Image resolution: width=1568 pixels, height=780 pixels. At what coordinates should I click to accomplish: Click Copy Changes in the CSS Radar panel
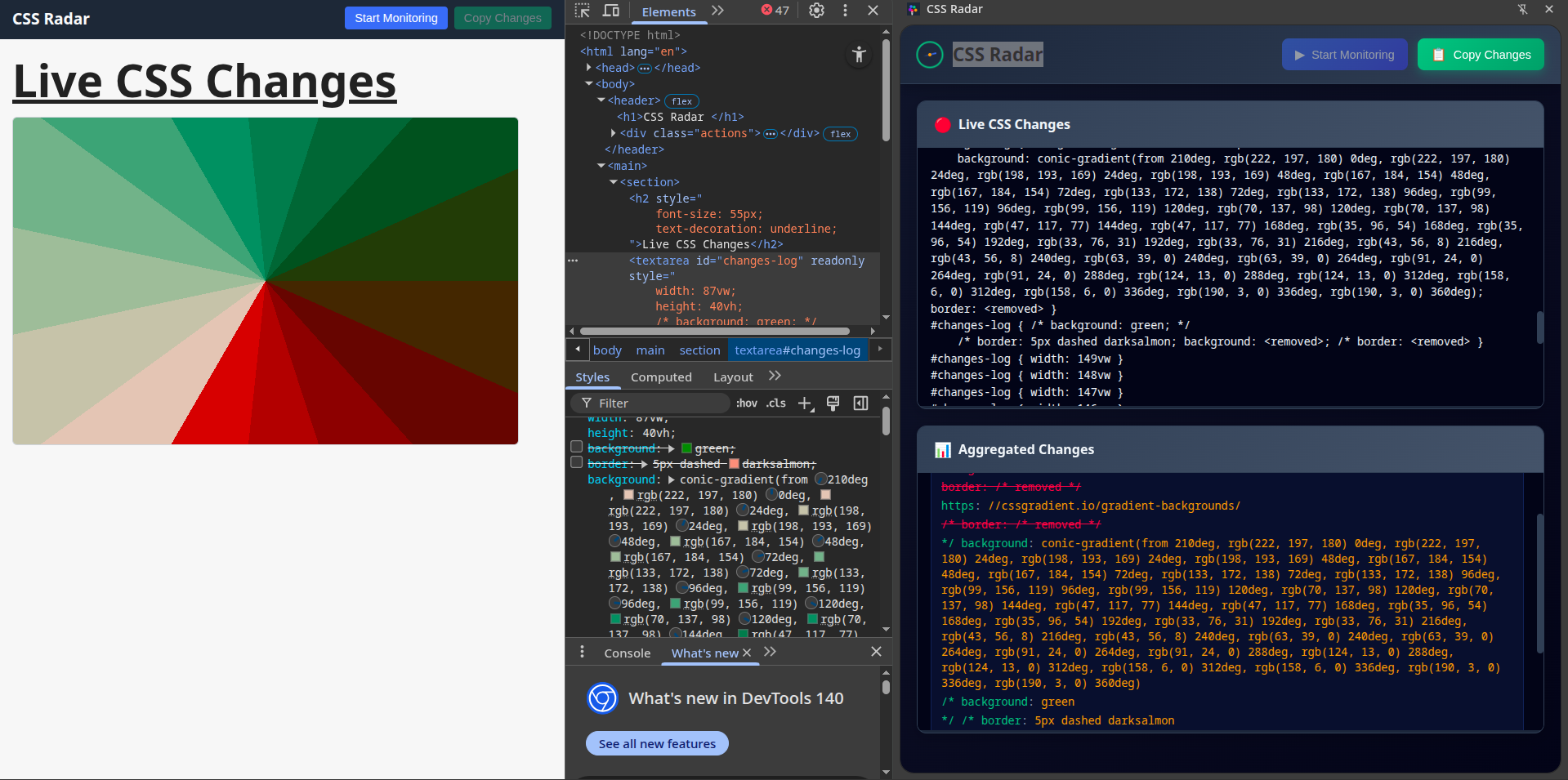coord(1480,55)
